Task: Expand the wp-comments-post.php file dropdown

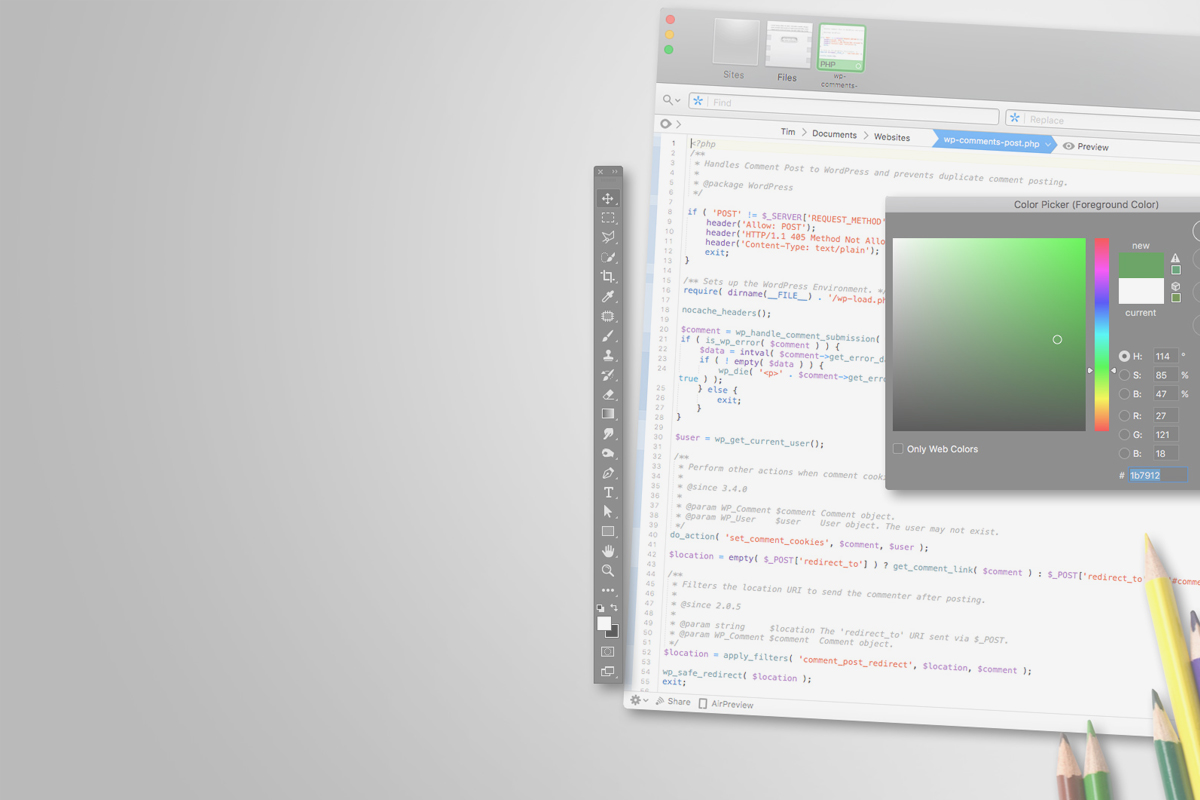Action: click(1047, 145)
